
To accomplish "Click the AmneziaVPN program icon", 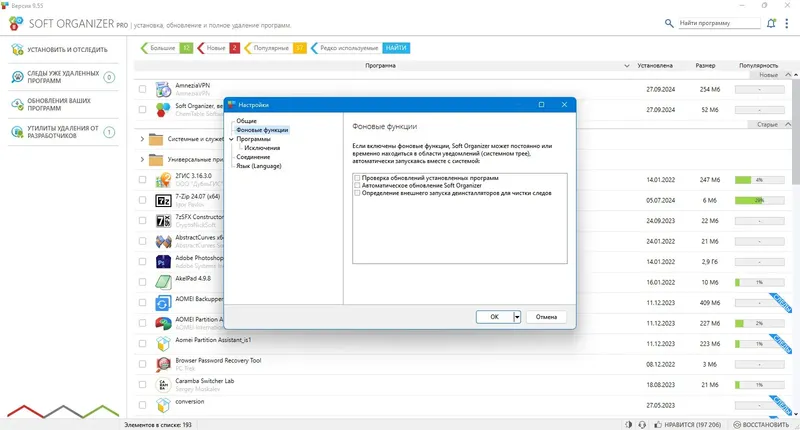I will coord(163,89).
